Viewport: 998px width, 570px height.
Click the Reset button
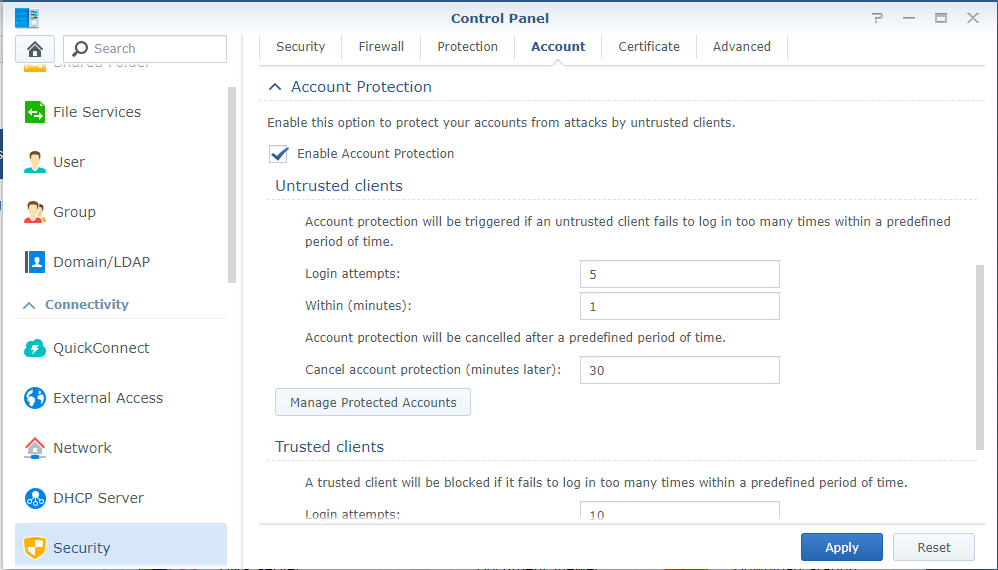pyautogui.click(x=933, y=547)
